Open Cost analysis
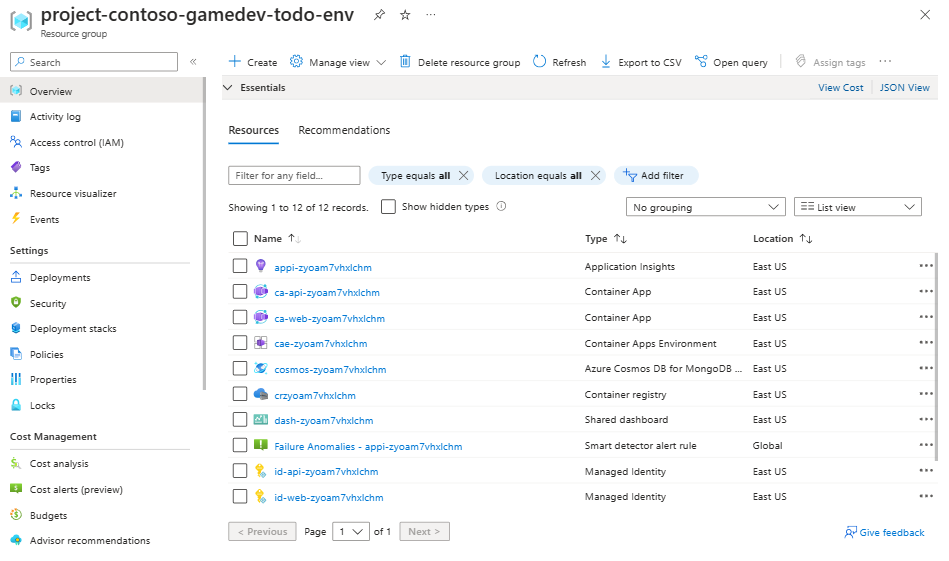 coord(59,464)
